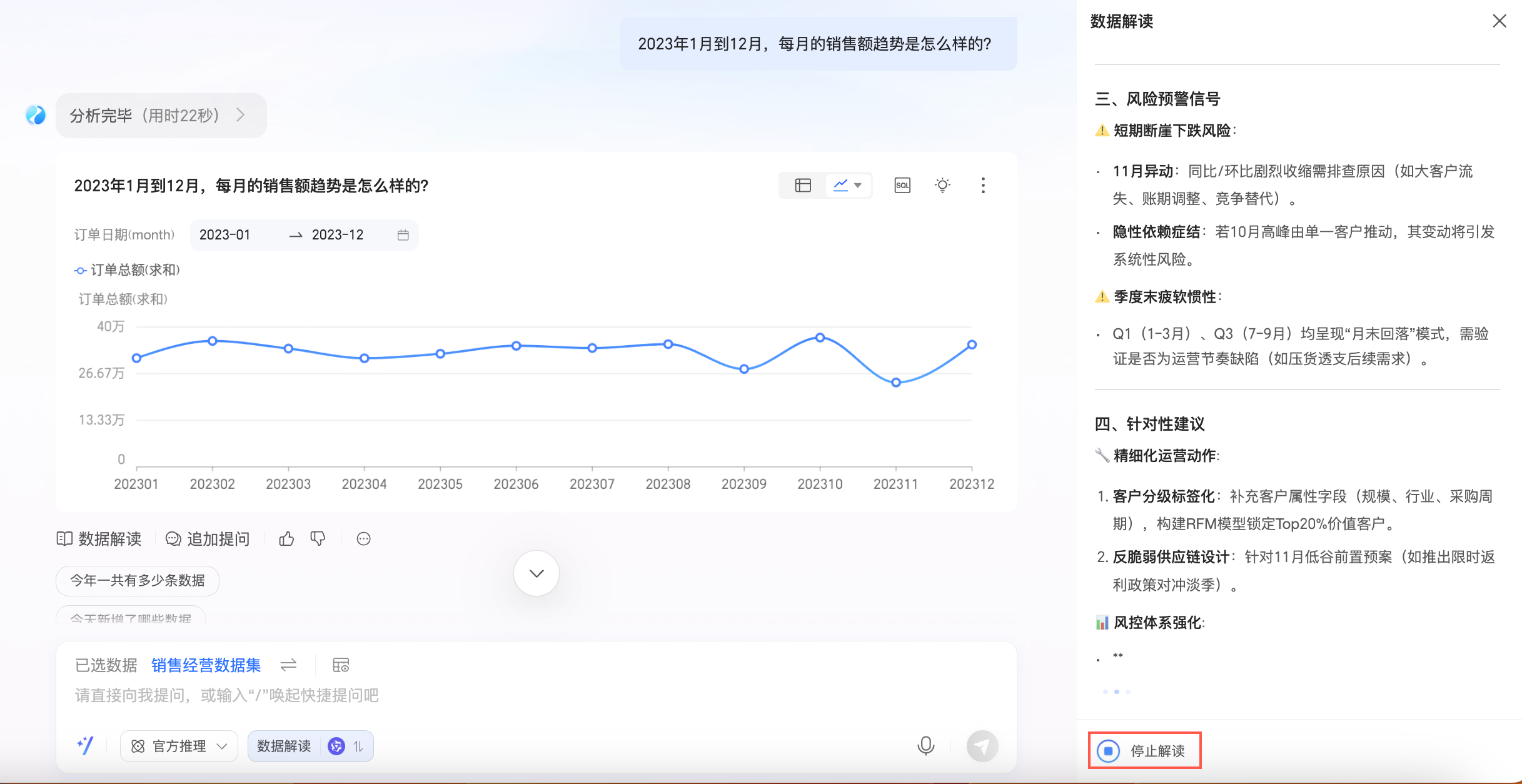Open the three-dot more options menu
This screenshot has width=1522, height=784.
pos(983,185)
